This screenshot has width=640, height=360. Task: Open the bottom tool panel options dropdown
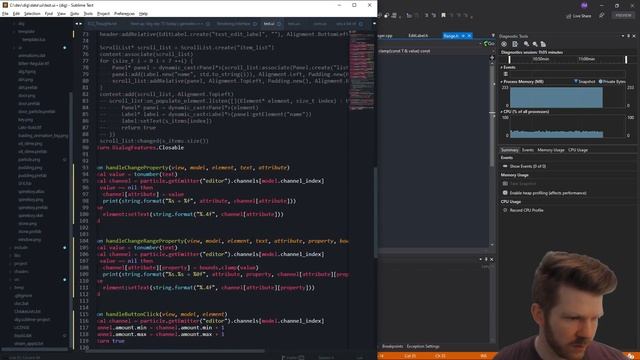click(480, 259)
